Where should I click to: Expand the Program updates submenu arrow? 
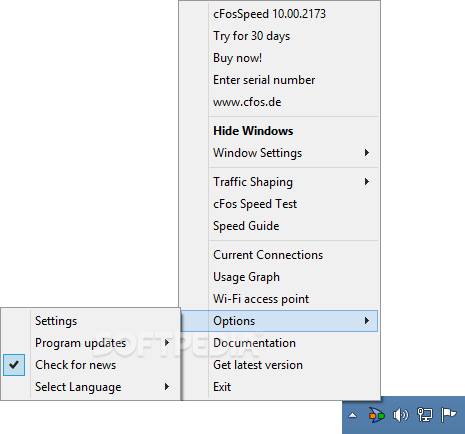coord(167,343)
